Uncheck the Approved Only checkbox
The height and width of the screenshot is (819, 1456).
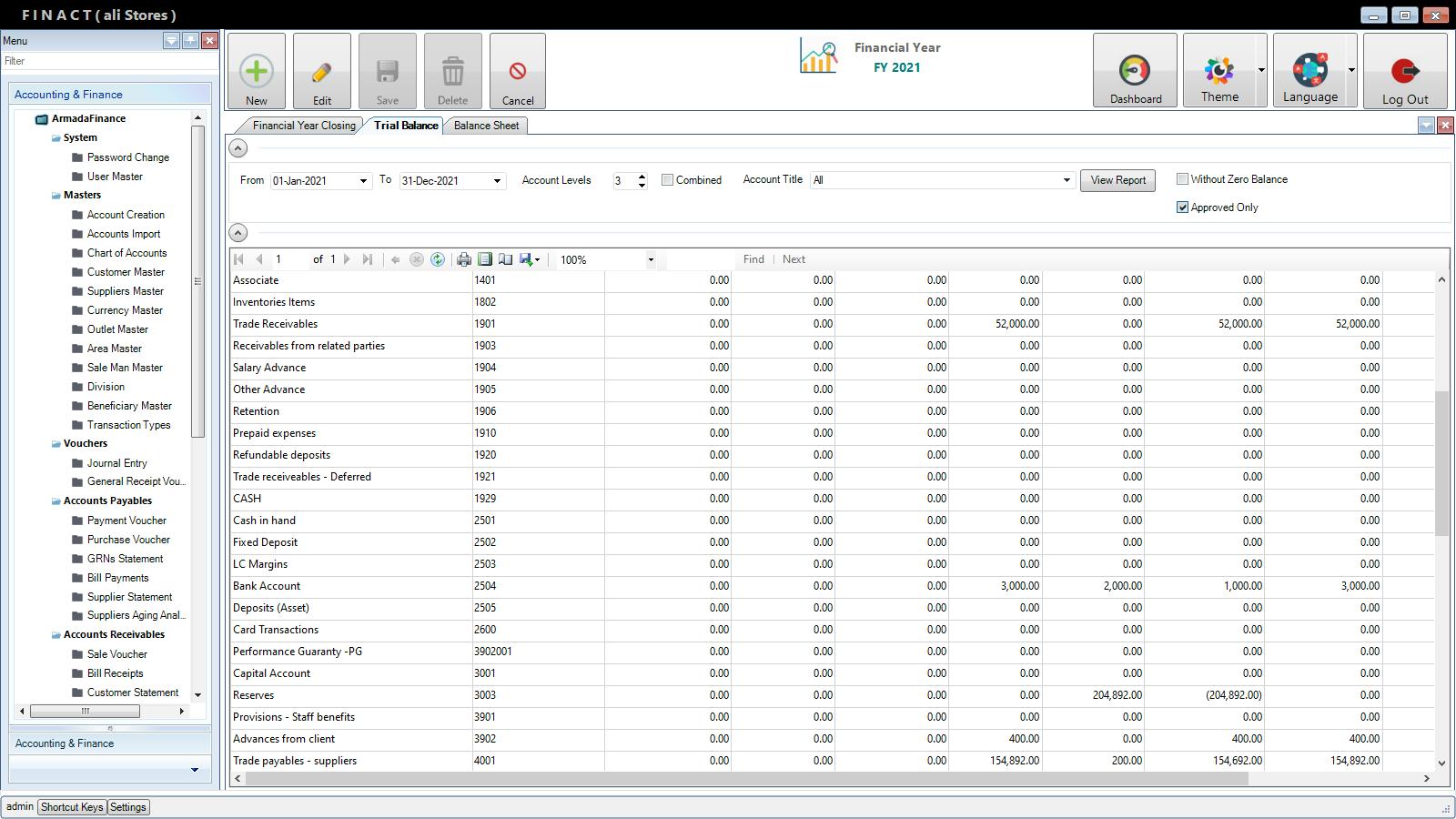coord(1183,207)
